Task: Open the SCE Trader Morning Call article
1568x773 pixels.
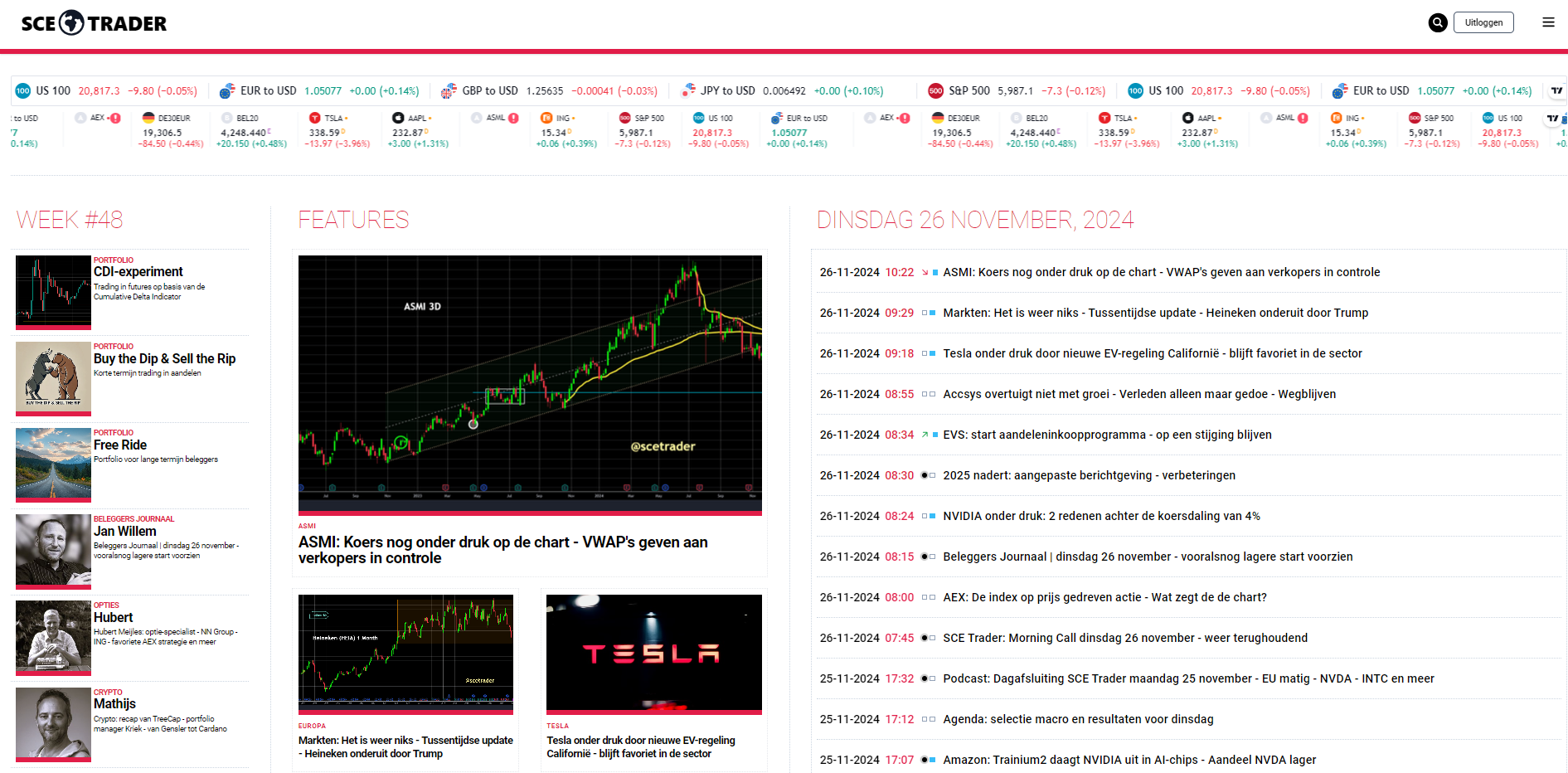Action: point(1125,638)
